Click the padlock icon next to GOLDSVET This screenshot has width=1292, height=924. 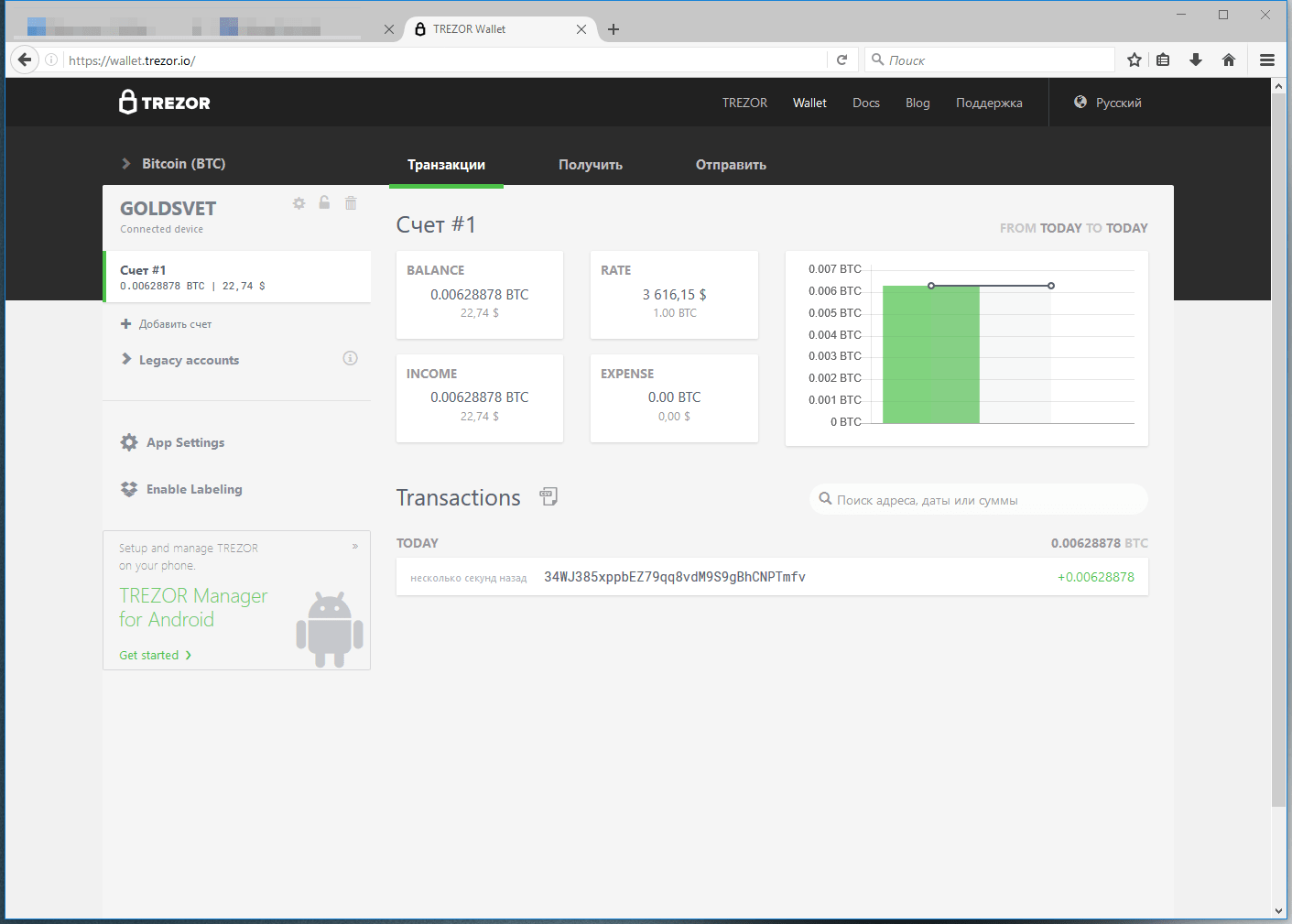[324, 202]
